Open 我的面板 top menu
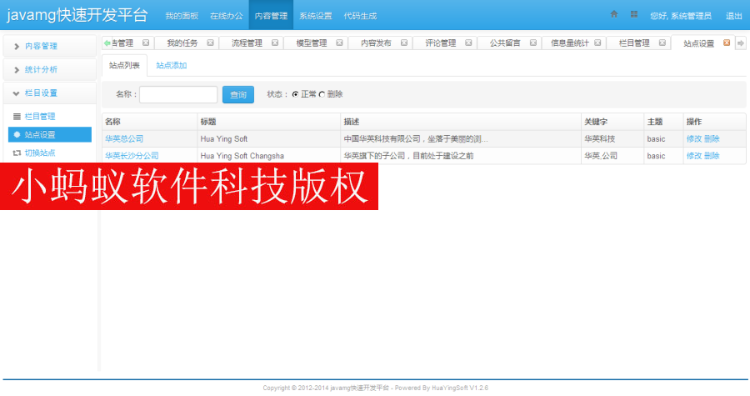This screenshot has height=396, width=750. (182, 16)
